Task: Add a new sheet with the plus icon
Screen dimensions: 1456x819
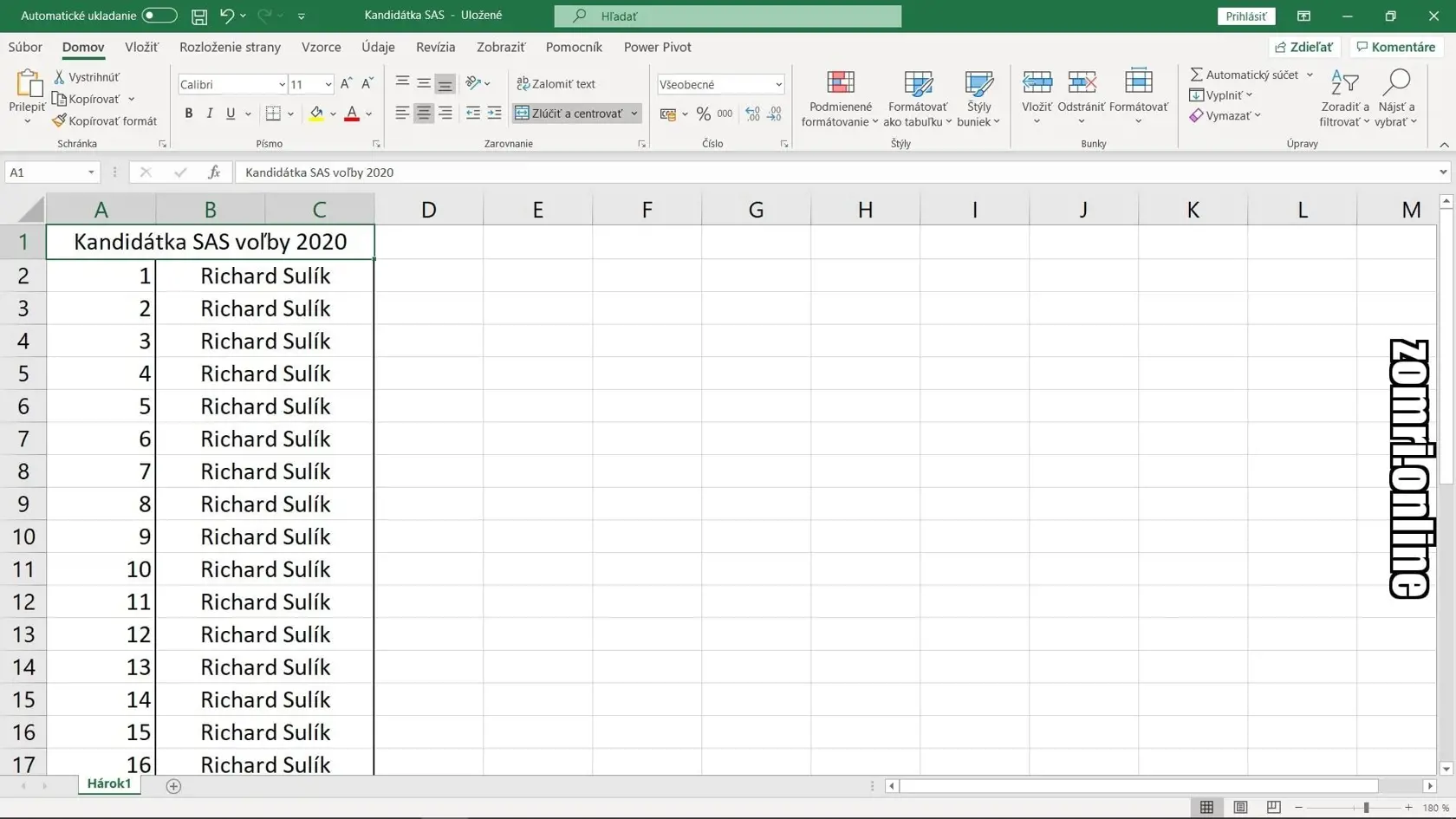Action: (x=173, y=786)
